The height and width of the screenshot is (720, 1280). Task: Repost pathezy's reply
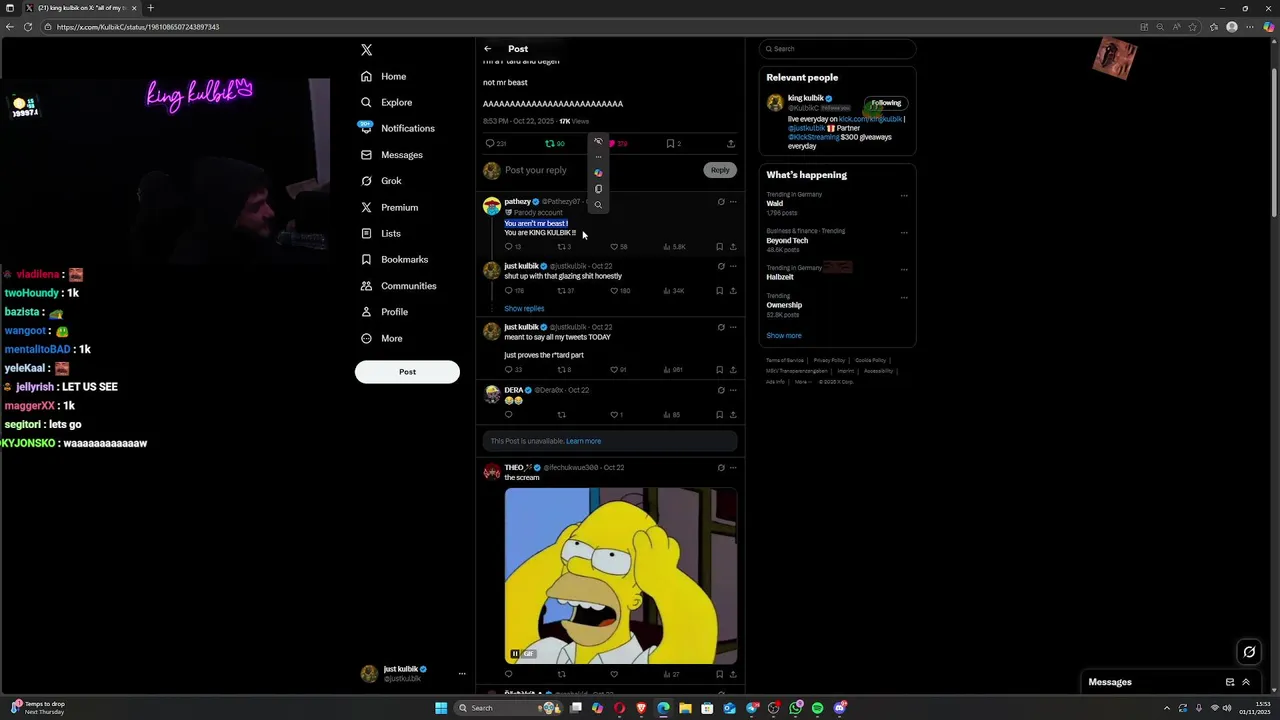(x=561, y=247)
